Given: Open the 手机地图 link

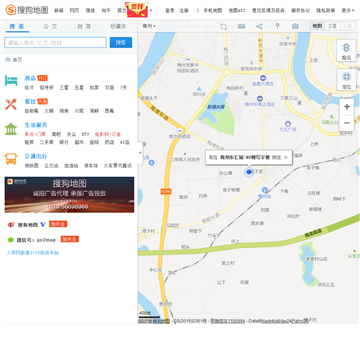Looking at the screenshot, I should coord(213,10).
